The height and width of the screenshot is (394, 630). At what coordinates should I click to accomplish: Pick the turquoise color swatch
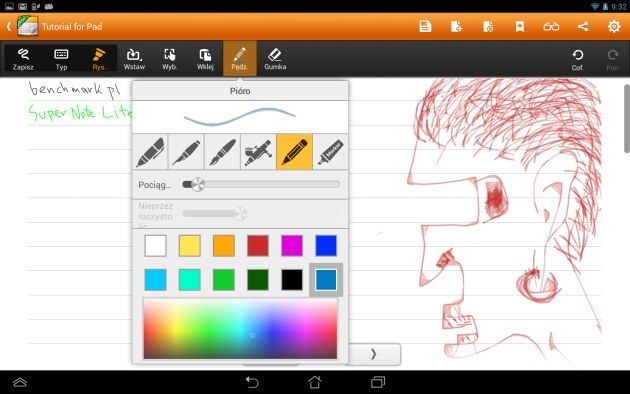point(190,280)
